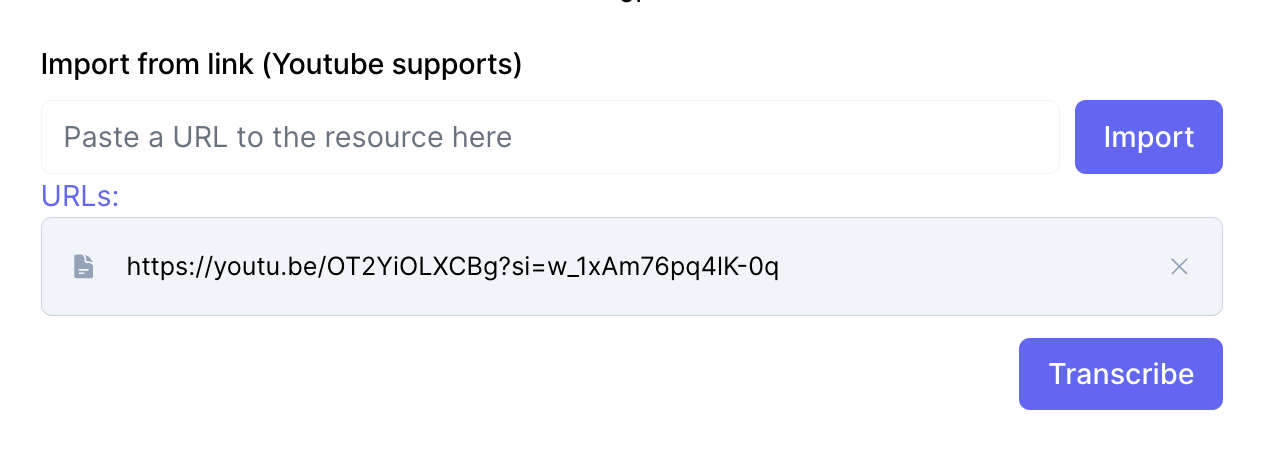Click the 'Youtube supports' label text

[396, 65]
